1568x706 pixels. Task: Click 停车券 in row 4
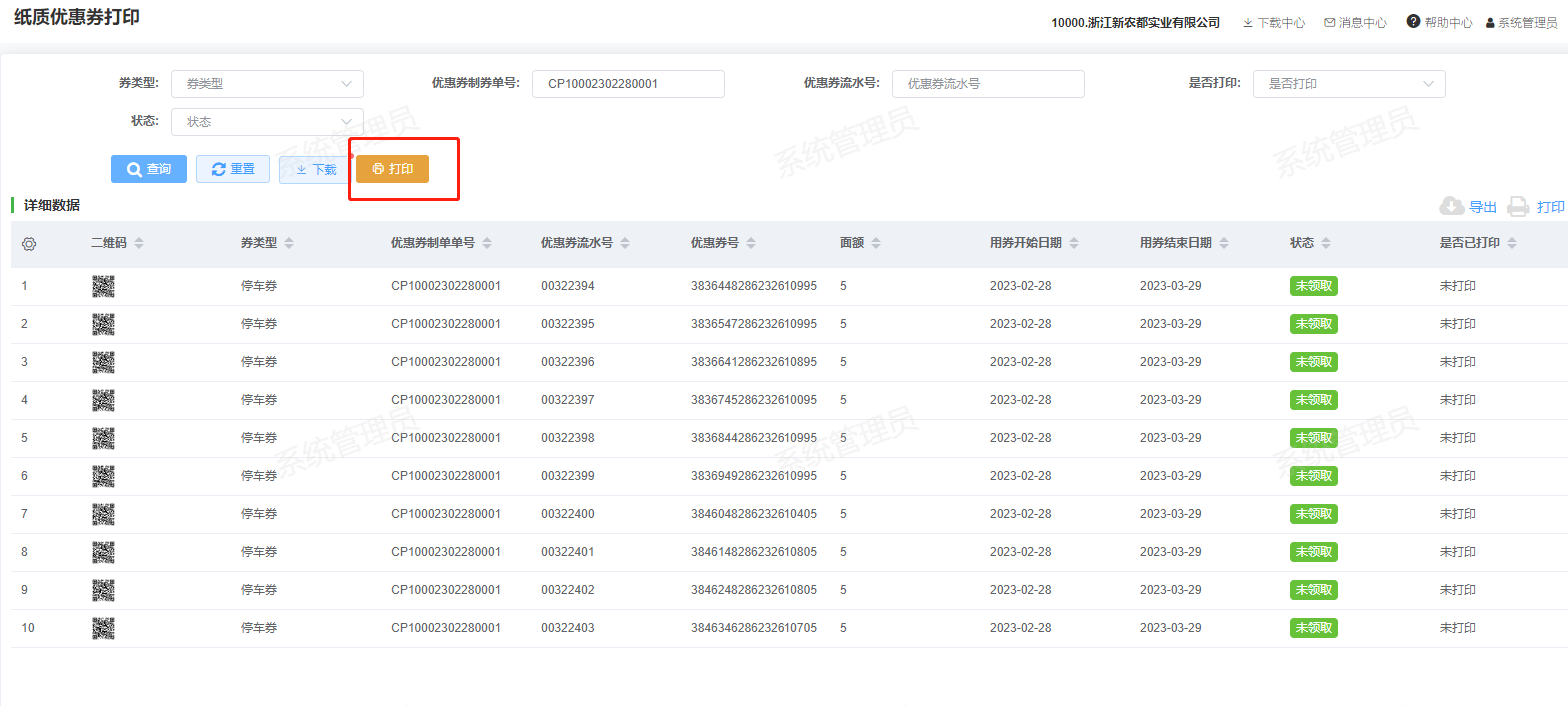(259, 400)
